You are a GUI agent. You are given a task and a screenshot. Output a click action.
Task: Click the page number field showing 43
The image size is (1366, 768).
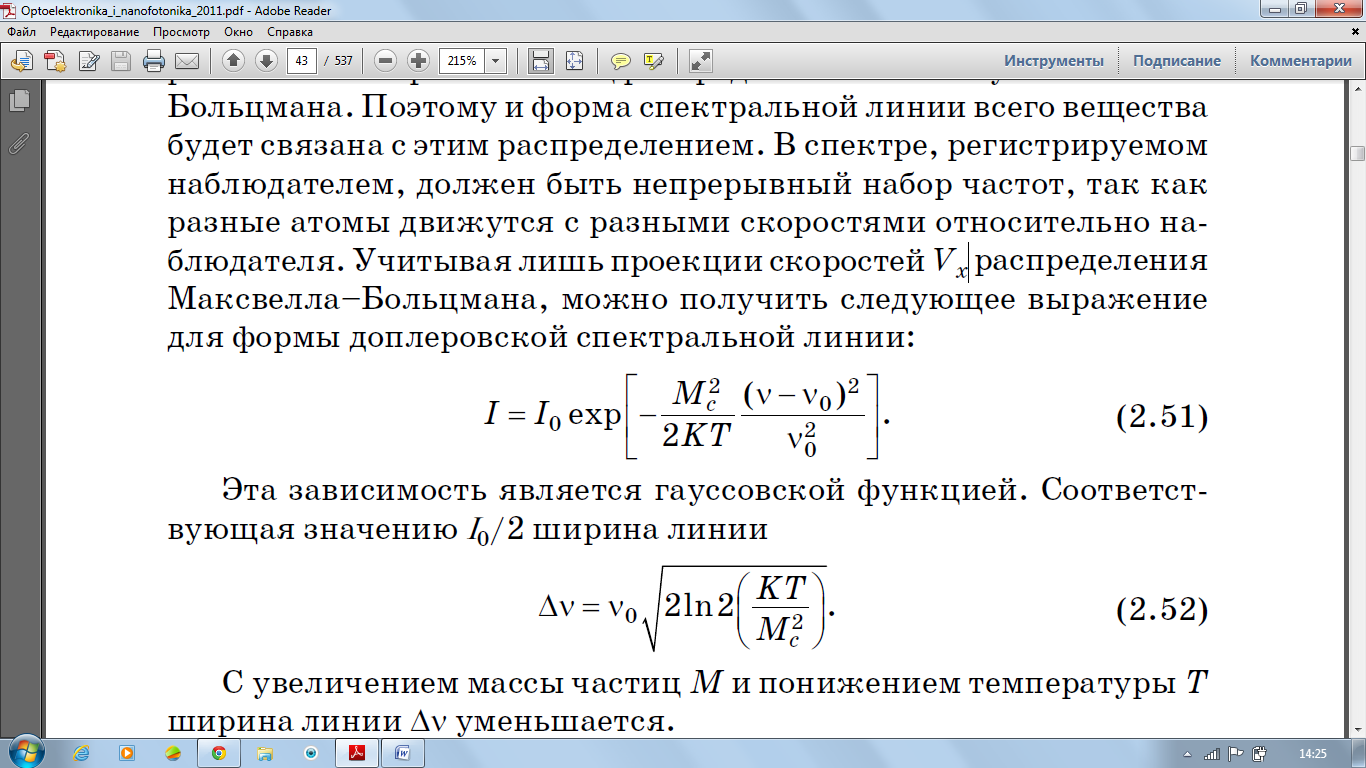302,61
